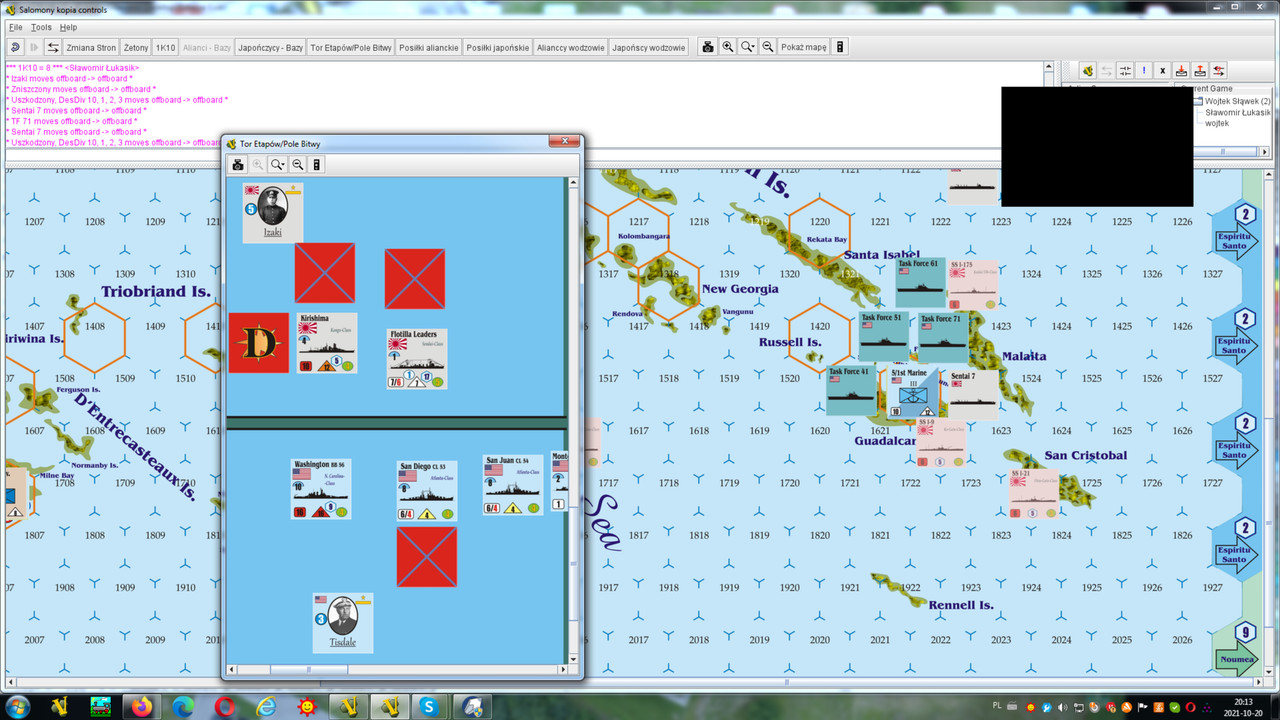The height and width of the screenshot is (720, 1280).
Task: Select the Izaki leader counter
Action: click(273, 212)
